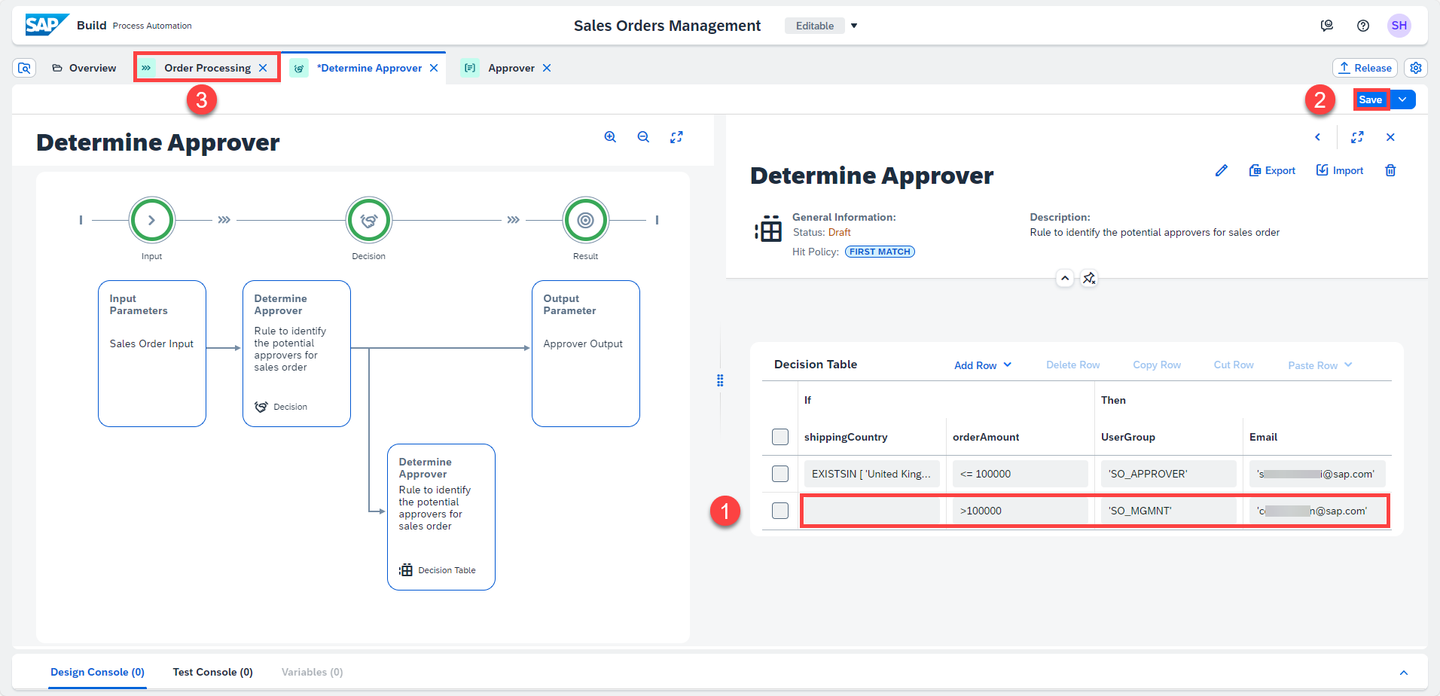Viewport: 1440px width, 696px height.
Task: Click the SAP logo
Action: tap(47, 25)
